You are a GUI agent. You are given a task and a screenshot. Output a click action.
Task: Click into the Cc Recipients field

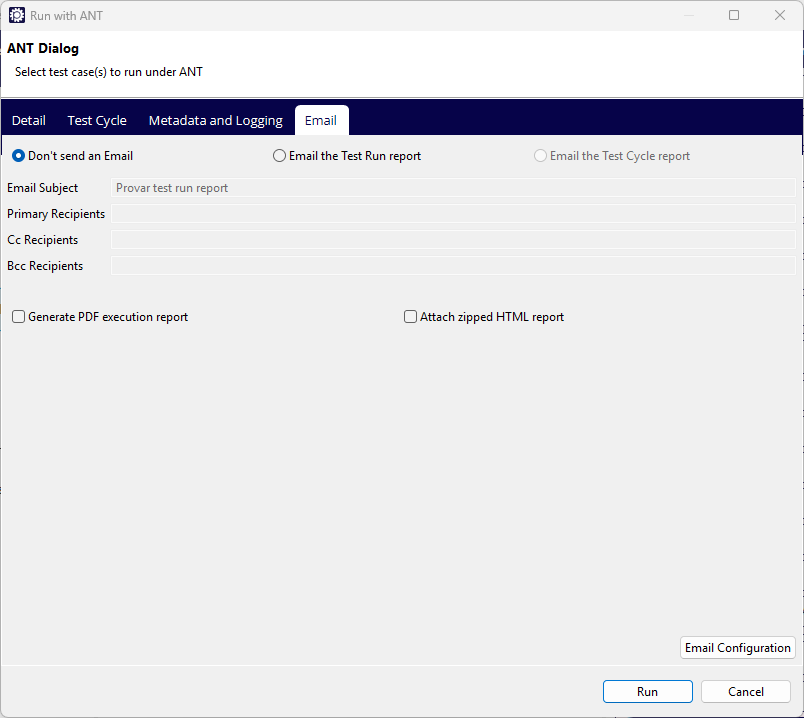tap(452, 240)
